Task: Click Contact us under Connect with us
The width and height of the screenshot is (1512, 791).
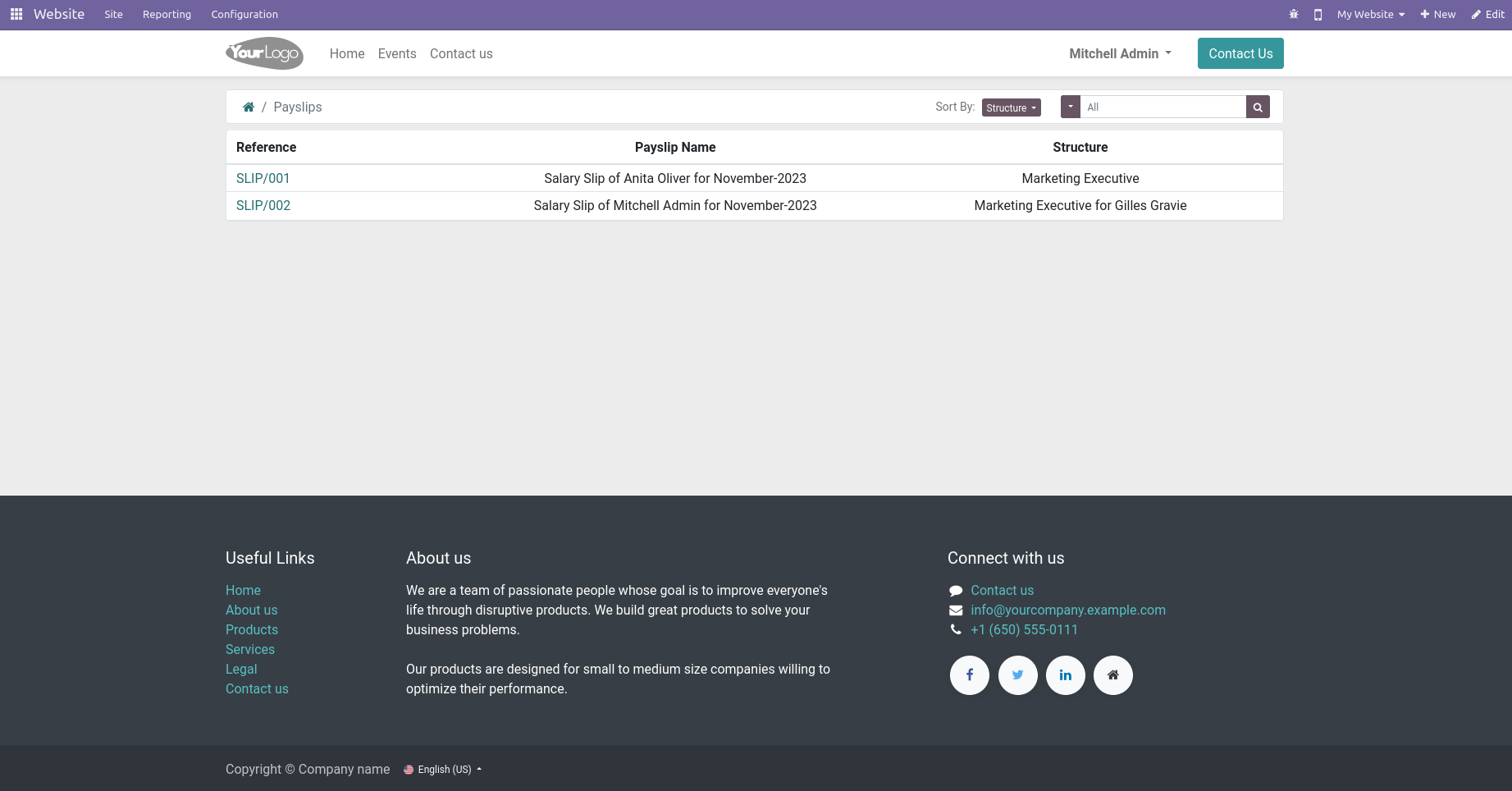Action: [x=1002, y=590]
